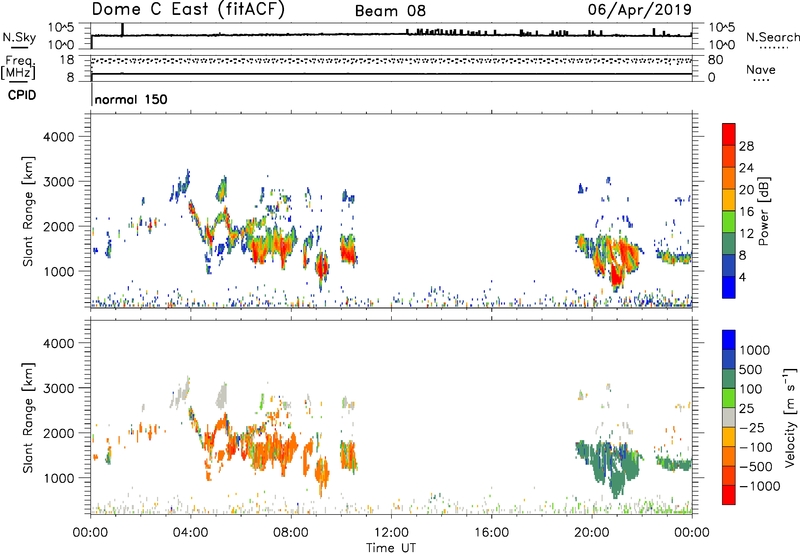Select the '80' Nave tick label
The width and height of the screenshot is (800, 554).
coord(715,60)
